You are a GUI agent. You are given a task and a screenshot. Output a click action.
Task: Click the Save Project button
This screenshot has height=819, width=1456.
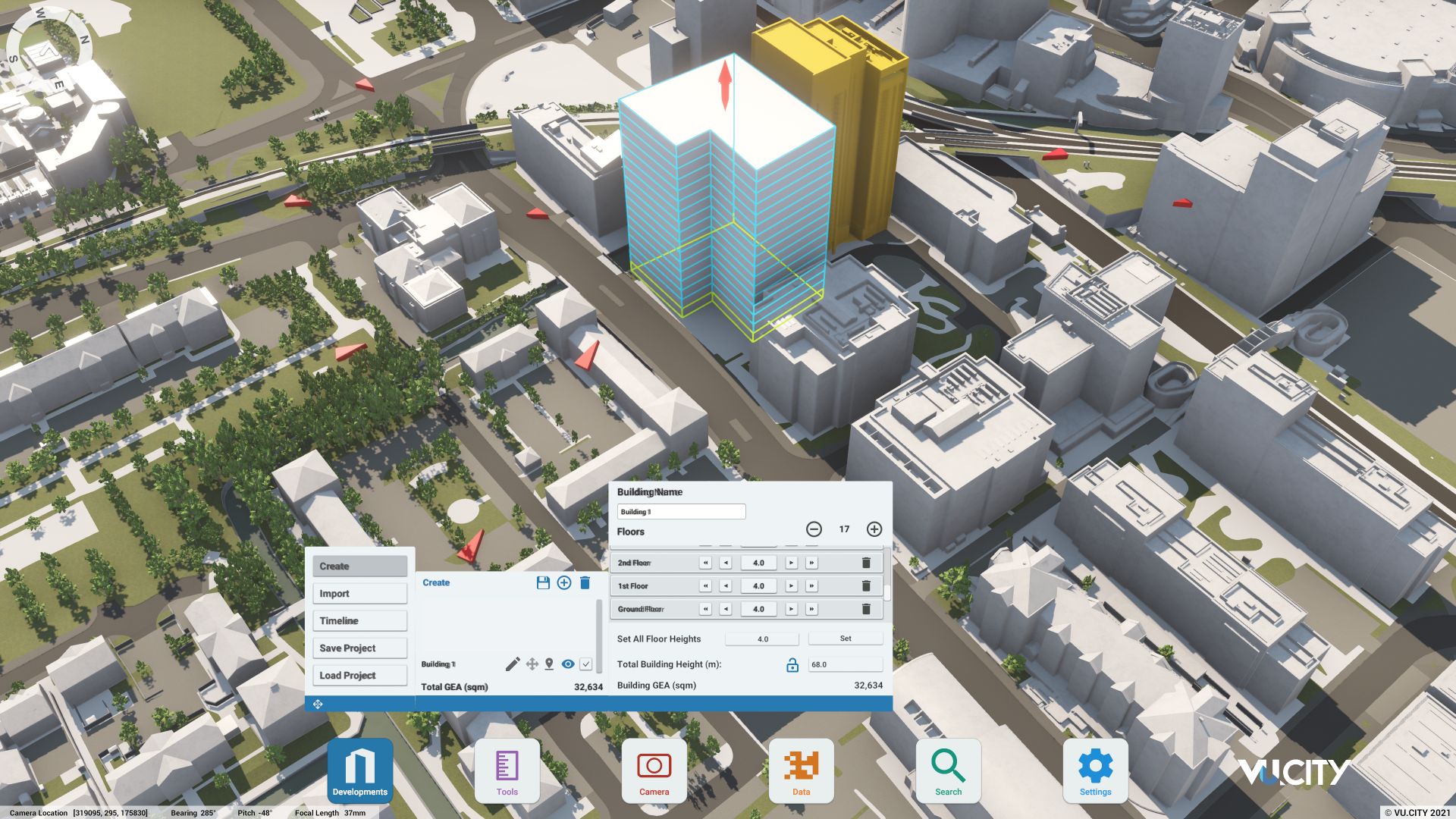tap(359, 648)
